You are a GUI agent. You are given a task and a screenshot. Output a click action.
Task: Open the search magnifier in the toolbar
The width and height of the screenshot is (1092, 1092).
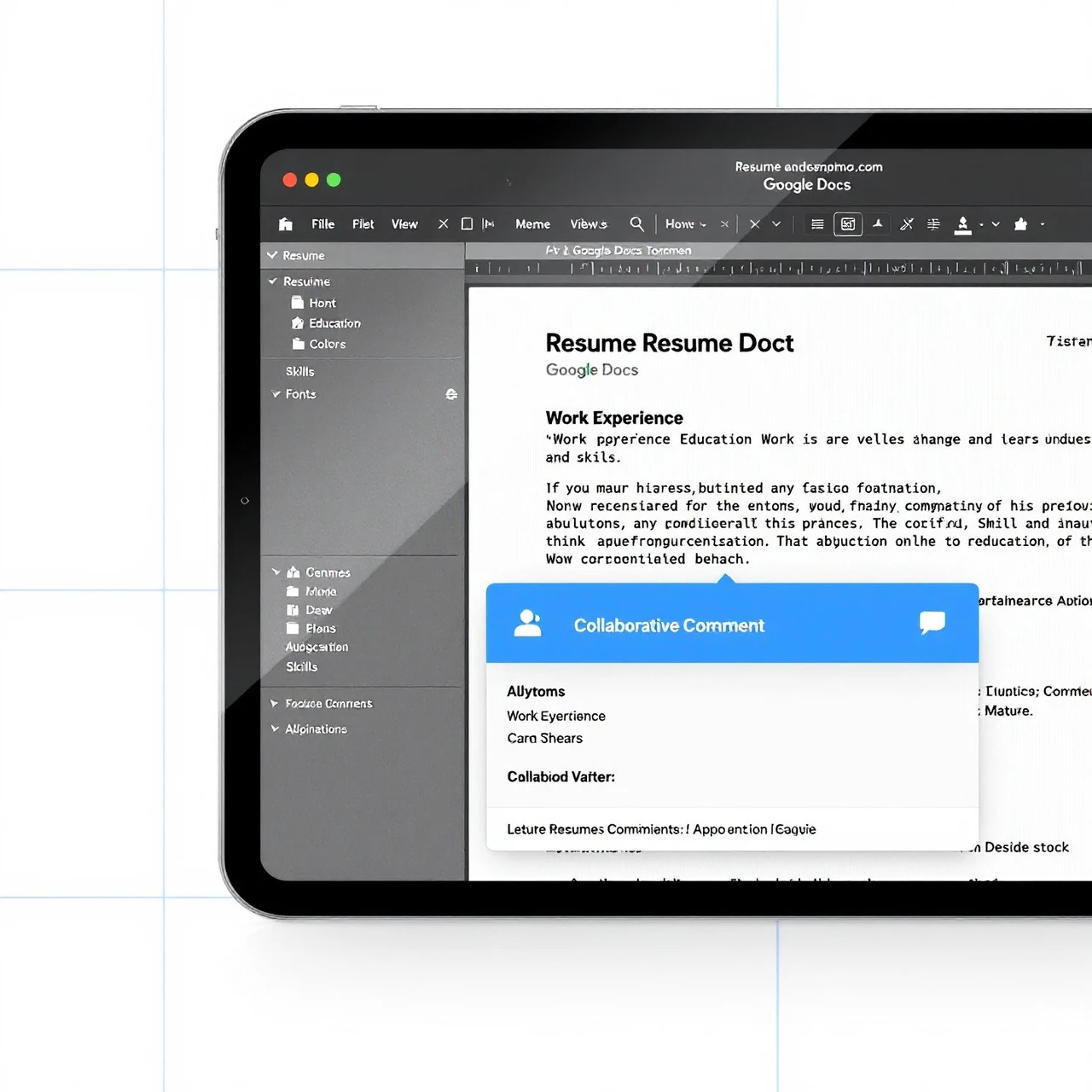point(636,224)
